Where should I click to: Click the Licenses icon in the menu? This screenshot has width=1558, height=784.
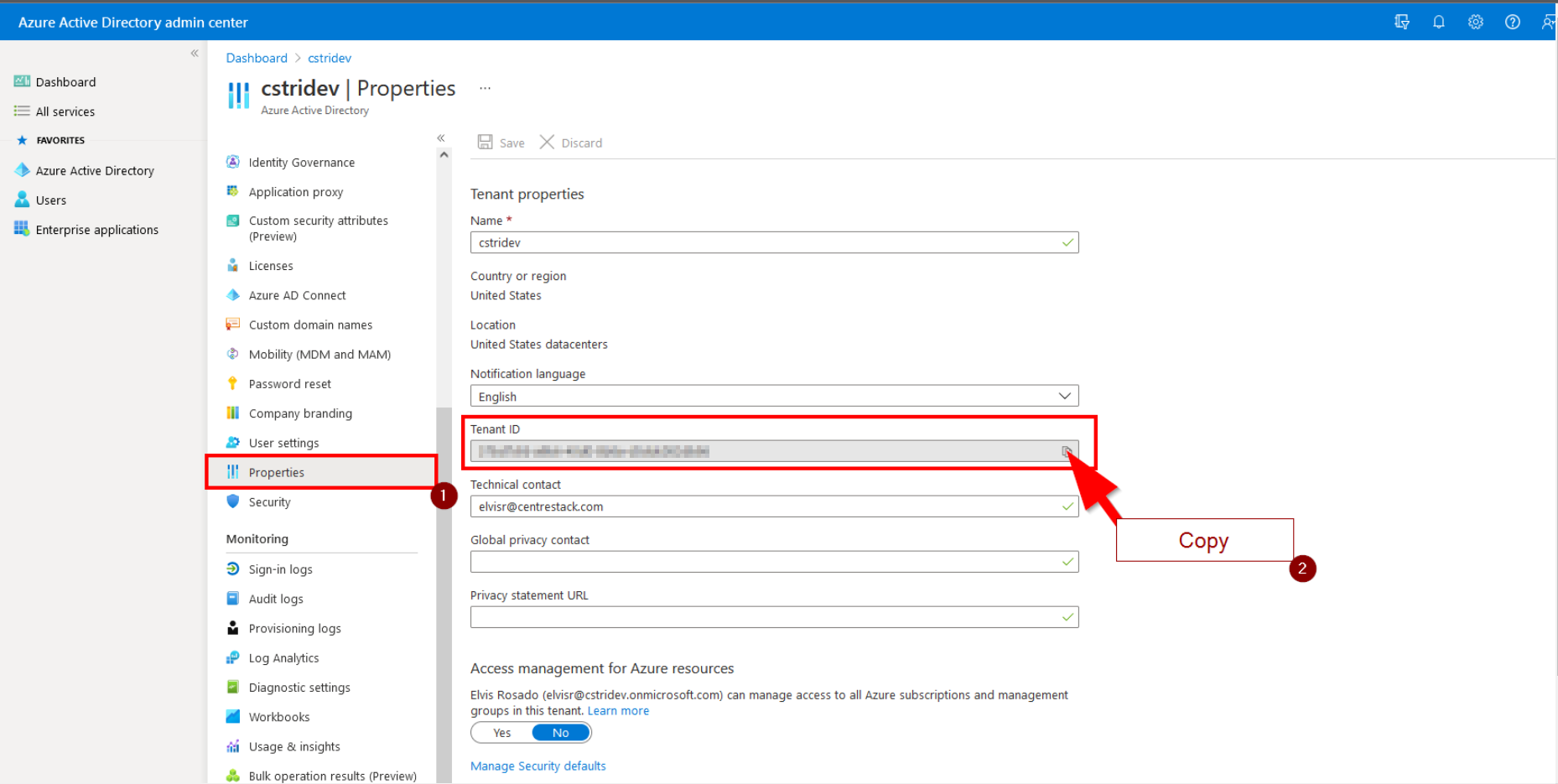[x=233, y=265]
